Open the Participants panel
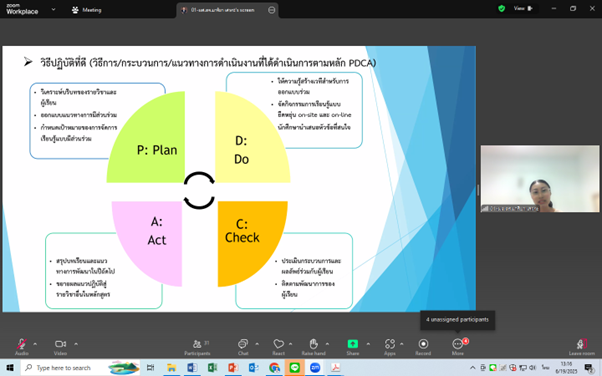The height and width of the screenshot is (376, 602). [x=197, y=346]
